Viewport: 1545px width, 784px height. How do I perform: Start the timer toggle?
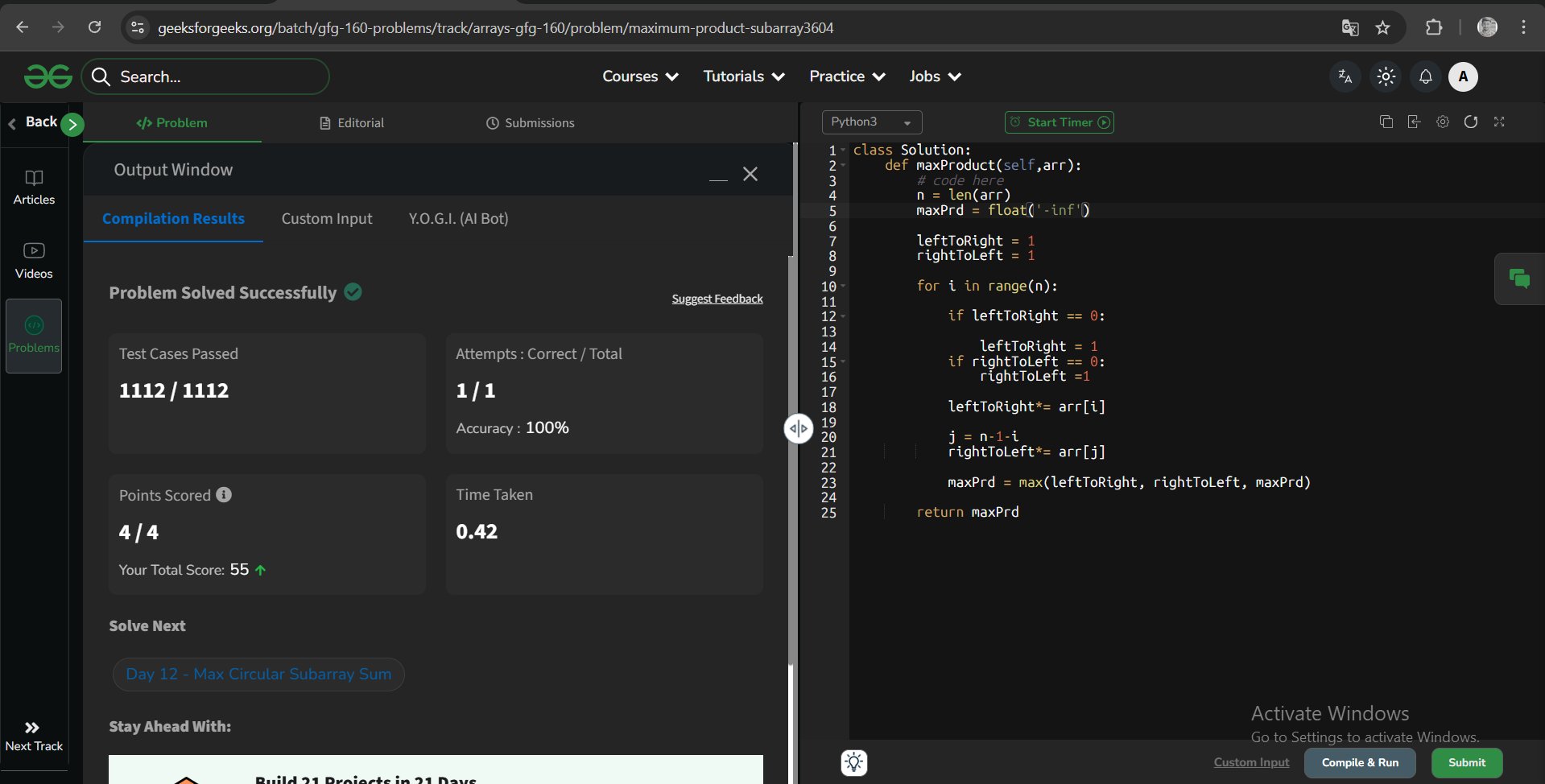tap(1059, 122)
